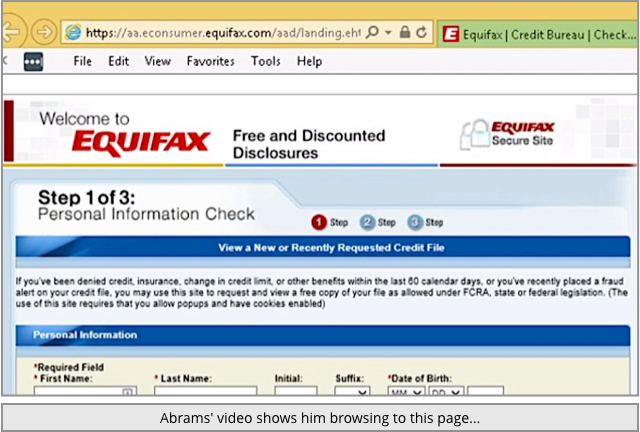
Task: Click the Refresh page icon
Action: (x=421, y=32)
